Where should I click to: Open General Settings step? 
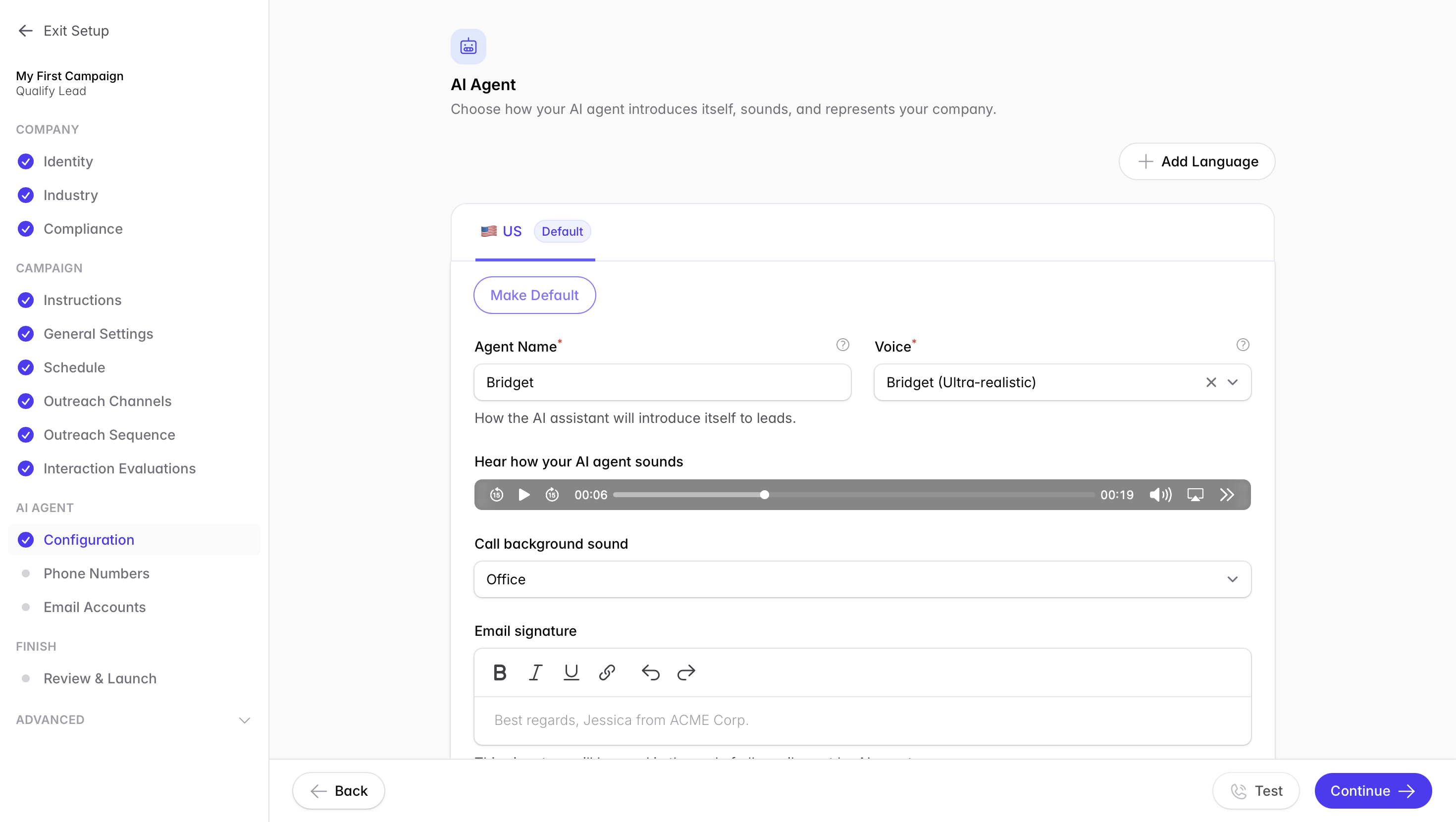(x=99, y=334)
